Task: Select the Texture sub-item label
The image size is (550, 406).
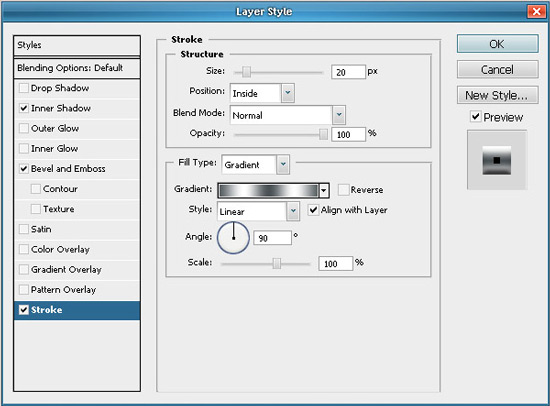Action: click(59, 209)
